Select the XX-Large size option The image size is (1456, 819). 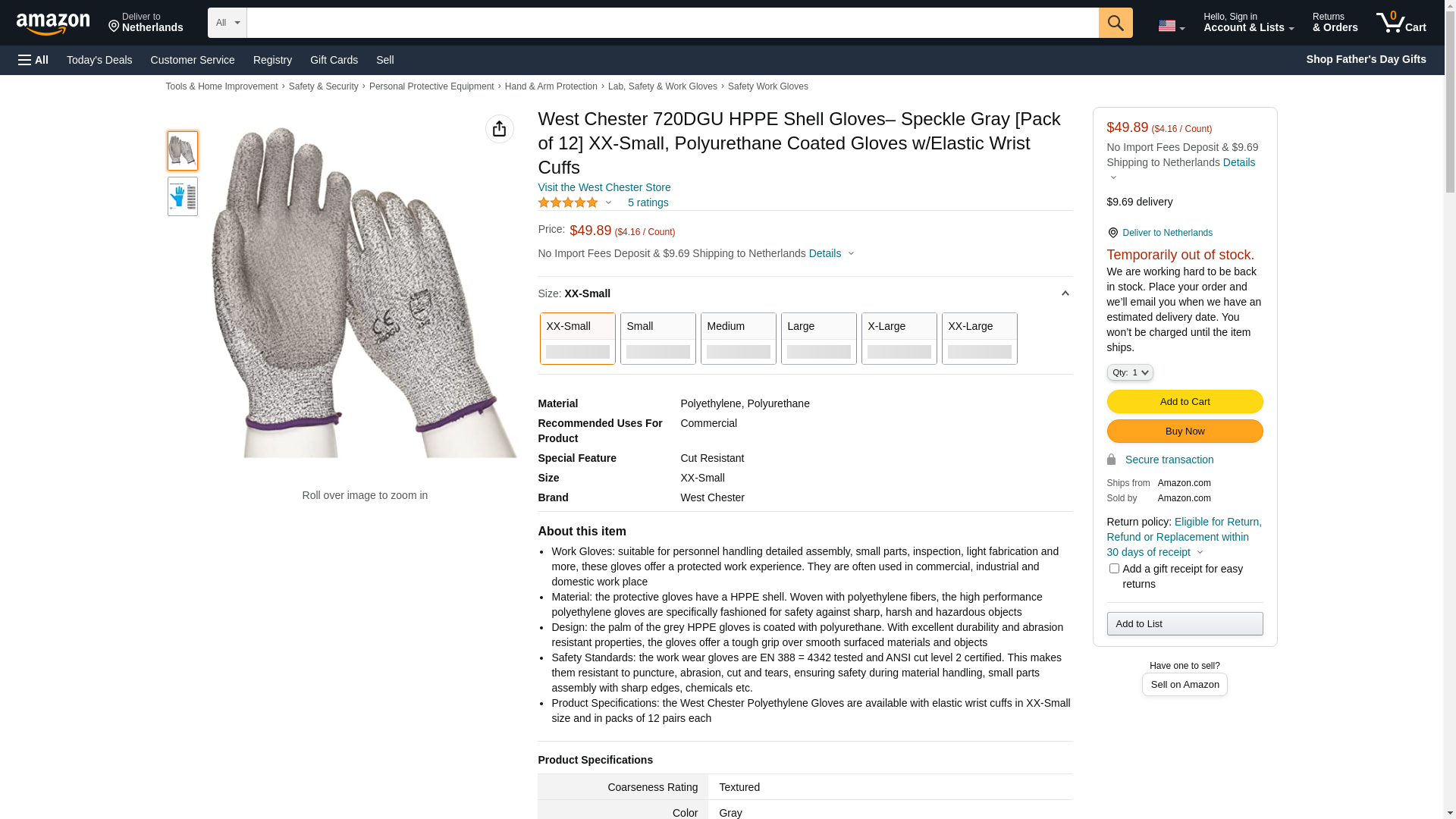tap(979, 338)
